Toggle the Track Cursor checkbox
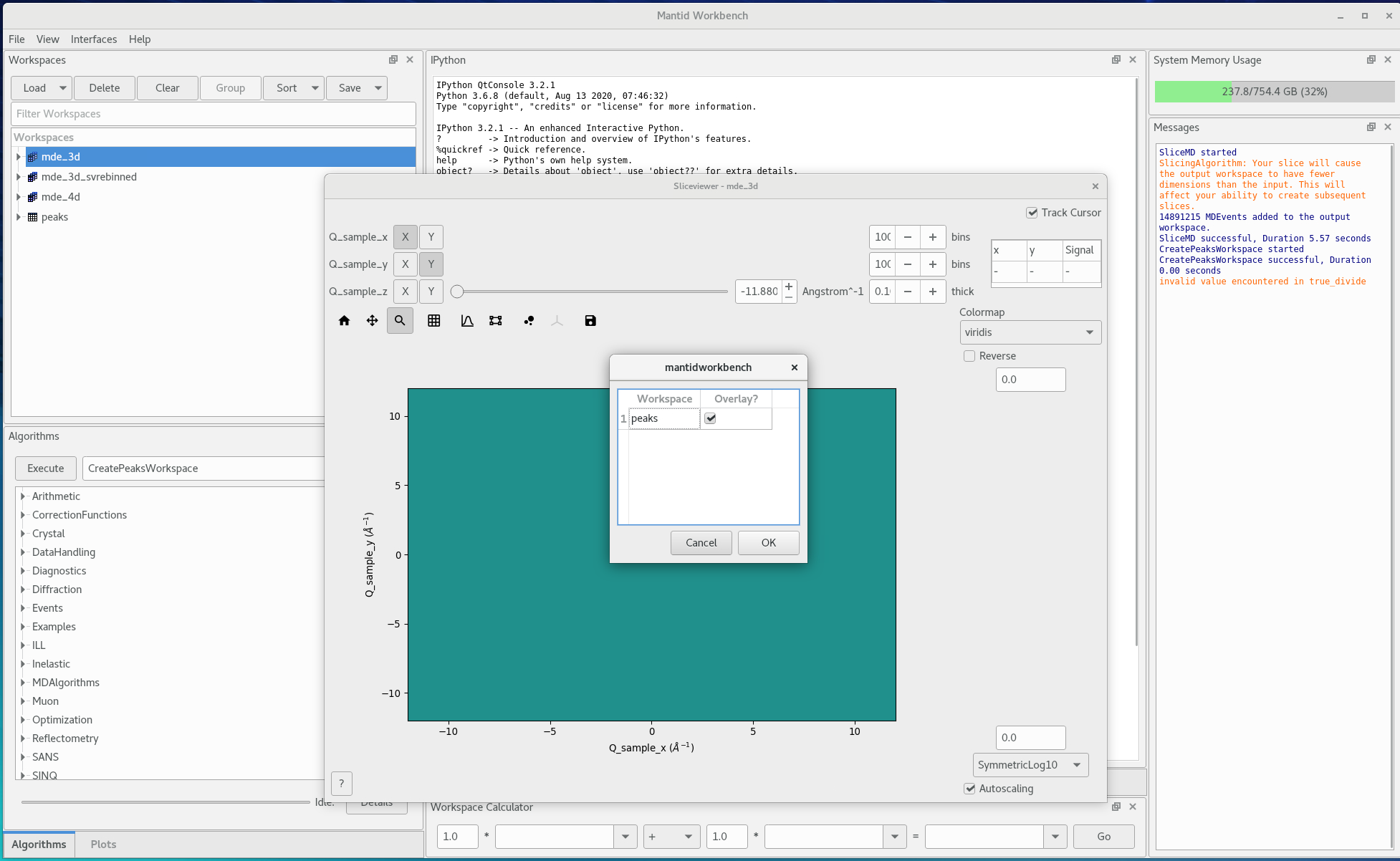Viewport: 1400px width, 861px height. [x=1032, y=213]
